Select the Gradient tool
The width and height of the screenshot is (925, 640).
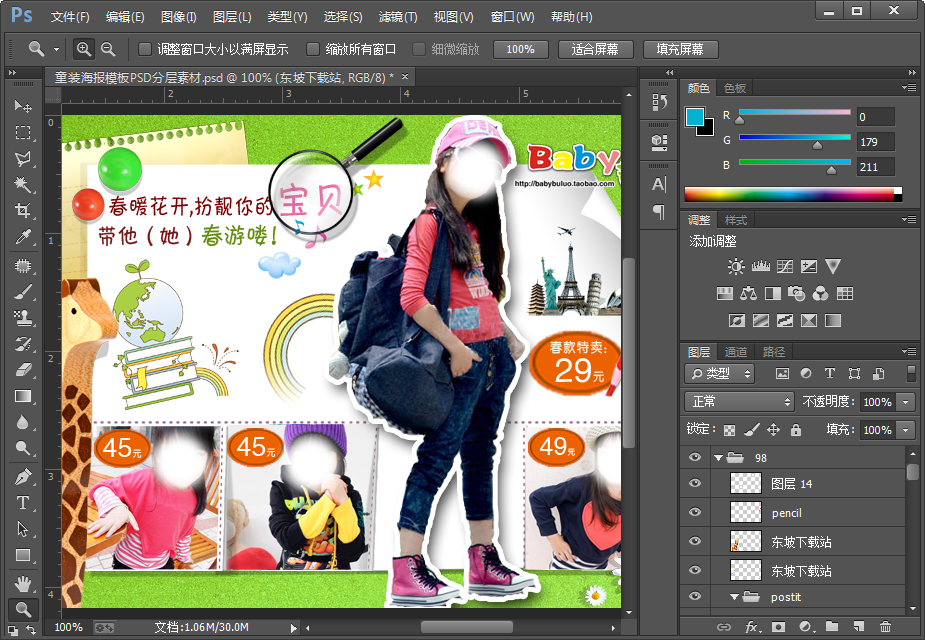point(22,396)
